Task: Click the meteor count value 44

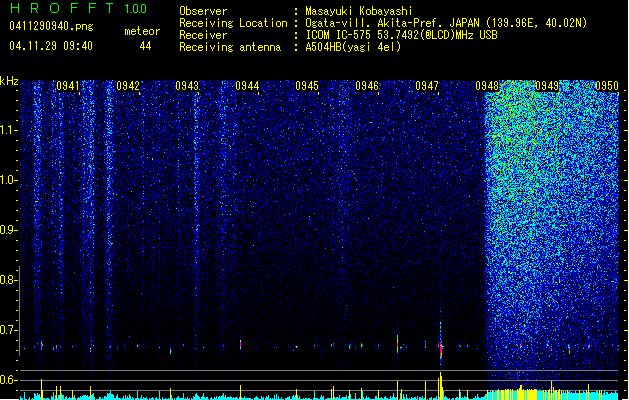Action: click(145, 46)
